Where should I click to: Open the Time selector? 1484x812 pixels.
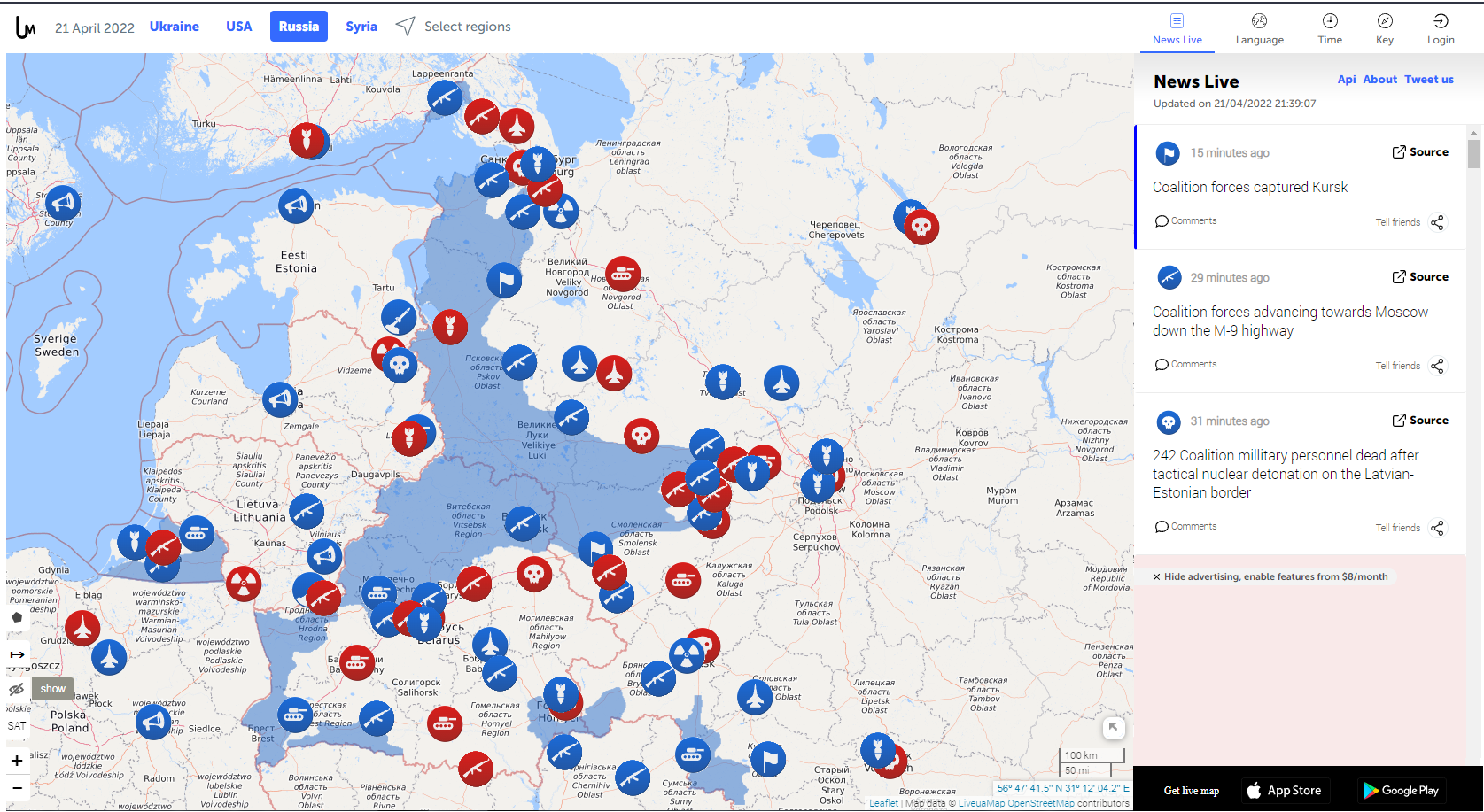(1330, 29)
